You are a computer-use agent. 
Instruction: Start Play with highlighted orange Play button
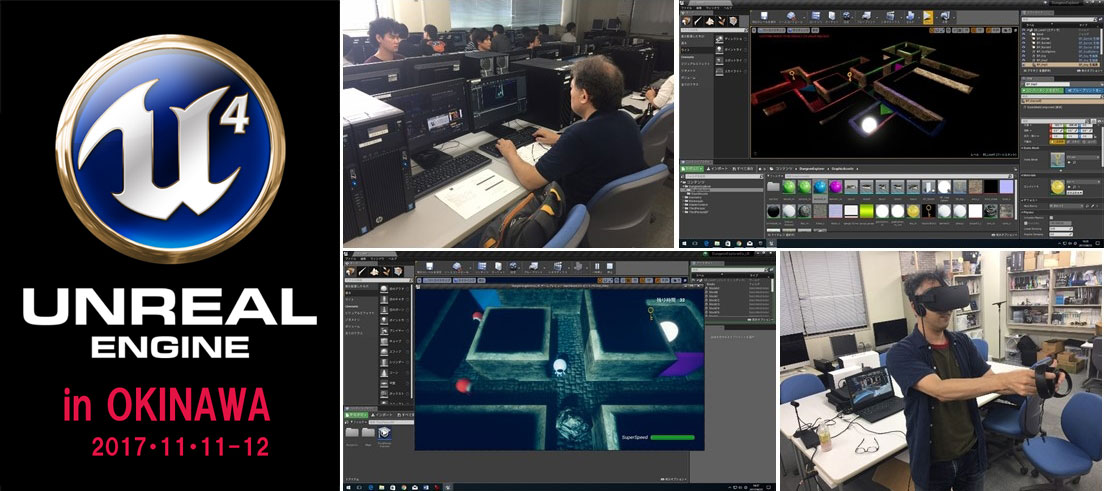click(x=928, y=18)
